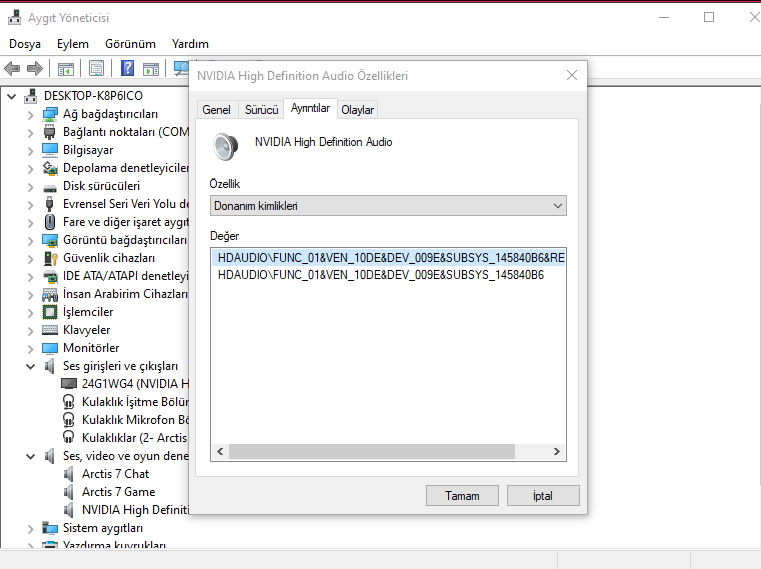Click the Properties toolbar icon
761x569 pixels.
[97, 68]
